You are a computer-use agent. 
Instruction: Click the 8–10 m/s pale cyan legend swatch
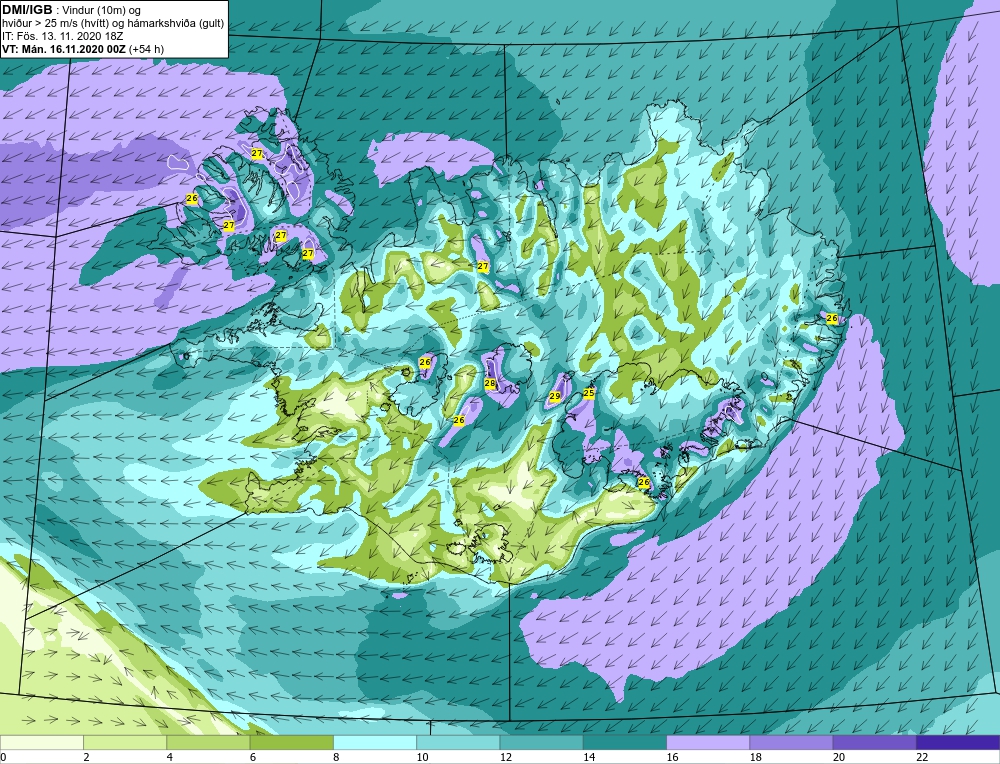tap(375, 742)
